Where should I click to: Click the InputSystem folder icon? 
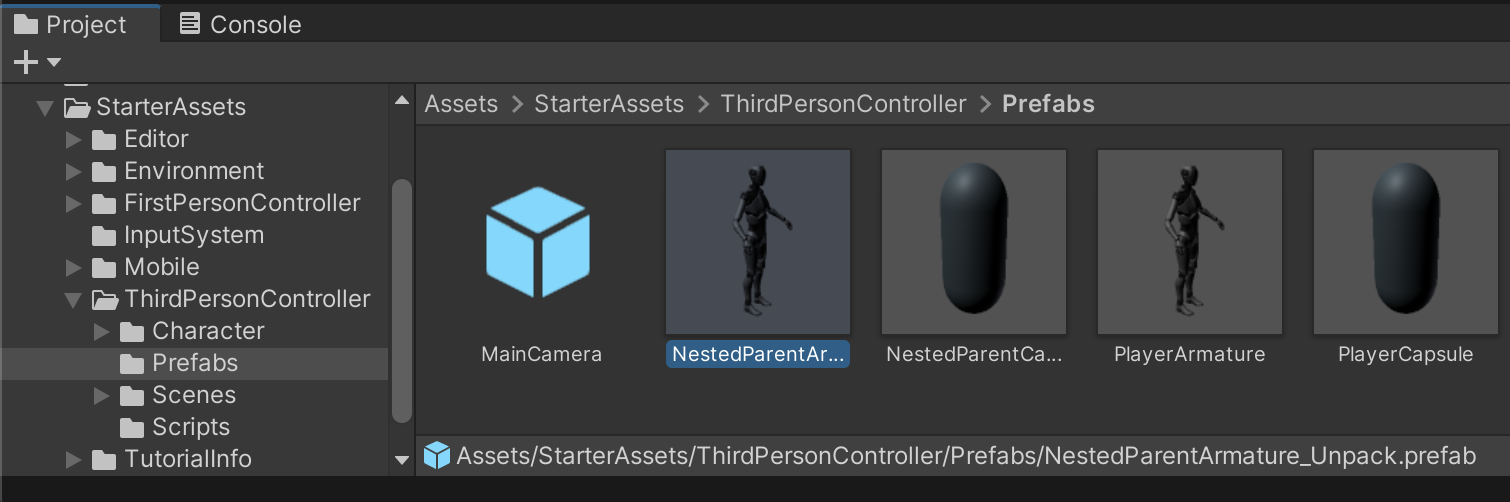(104, 236)
